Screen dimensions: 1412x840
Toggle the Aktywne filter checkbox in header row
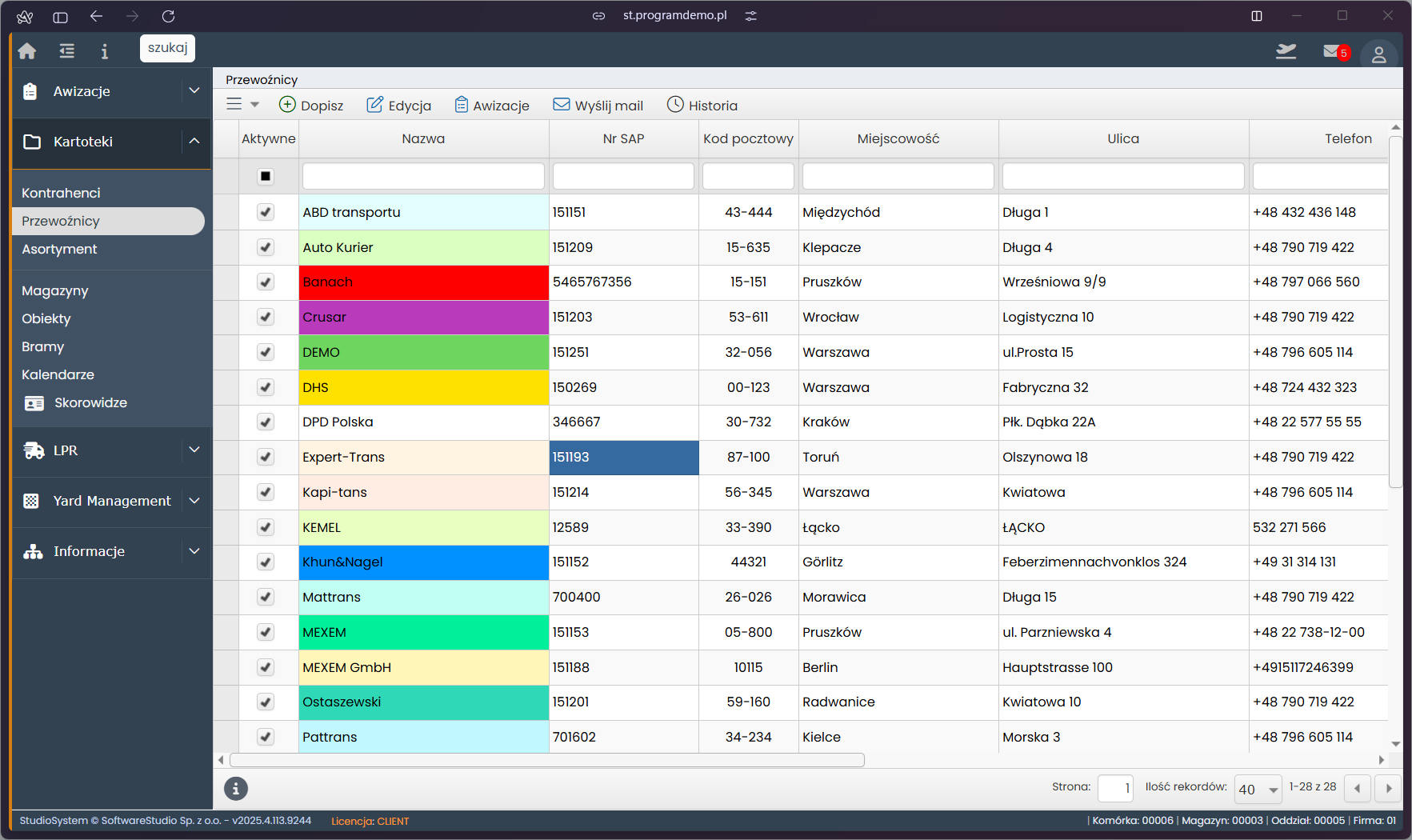[266, 176]
